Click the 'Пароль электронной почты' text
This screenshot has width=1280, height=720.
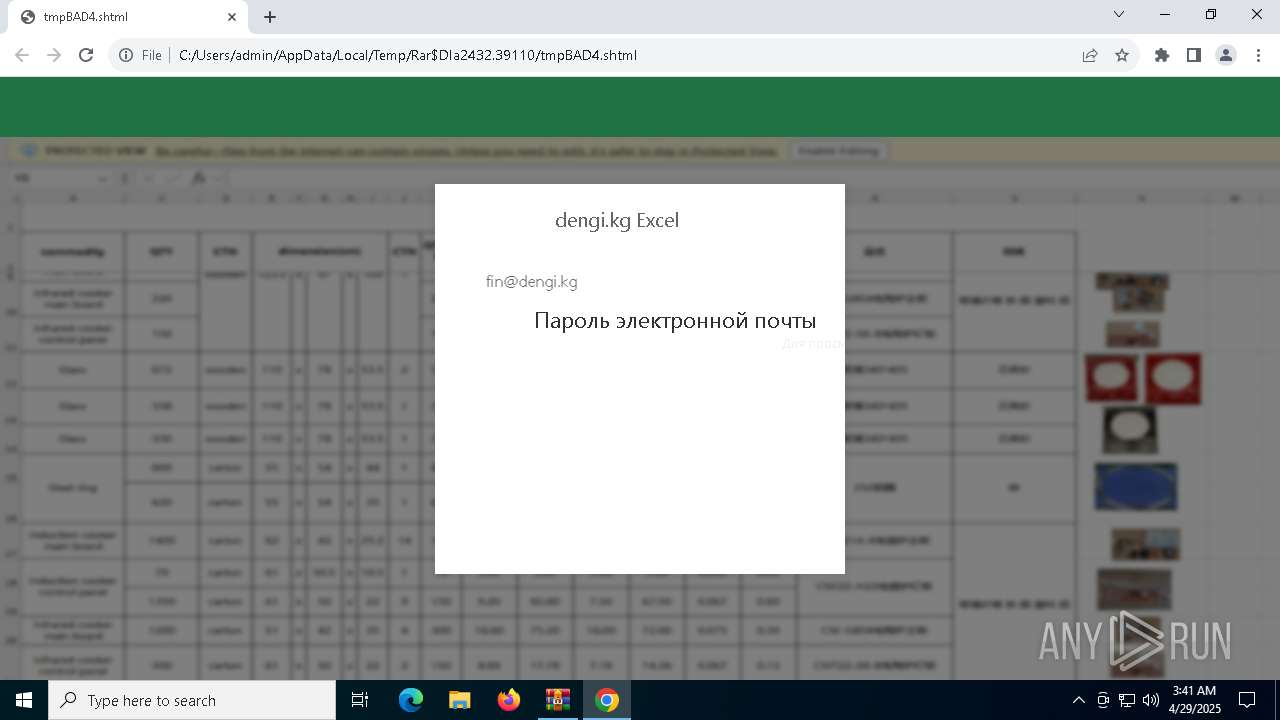coord(675,321)
